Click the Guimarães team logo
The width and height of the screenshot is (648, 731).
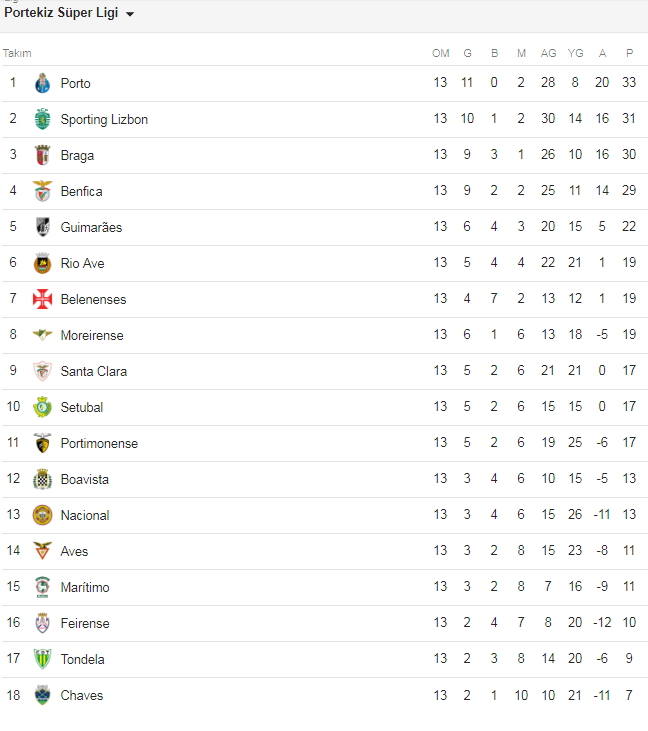[x=42, y=227]
